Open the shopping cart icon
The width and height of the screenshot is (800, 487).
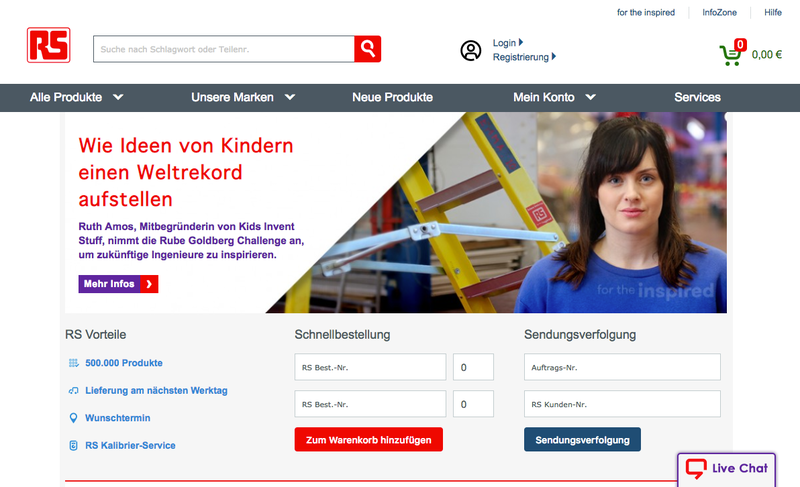click(x=730, y=55)
